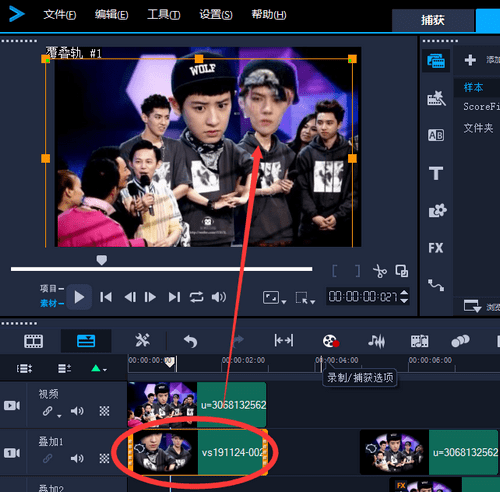Open the 设置(S) menu

[216, 15]
